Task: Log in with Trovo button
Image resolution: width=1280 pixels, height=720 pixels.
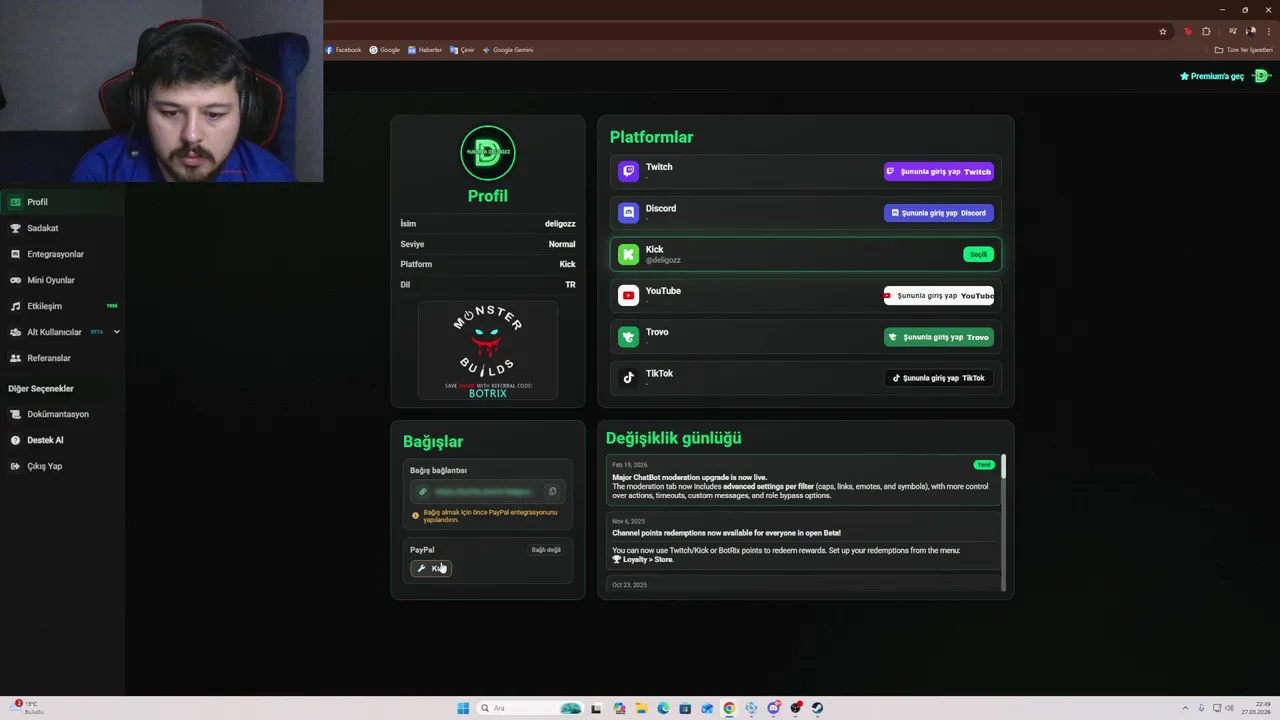Action: coord(939,337)
